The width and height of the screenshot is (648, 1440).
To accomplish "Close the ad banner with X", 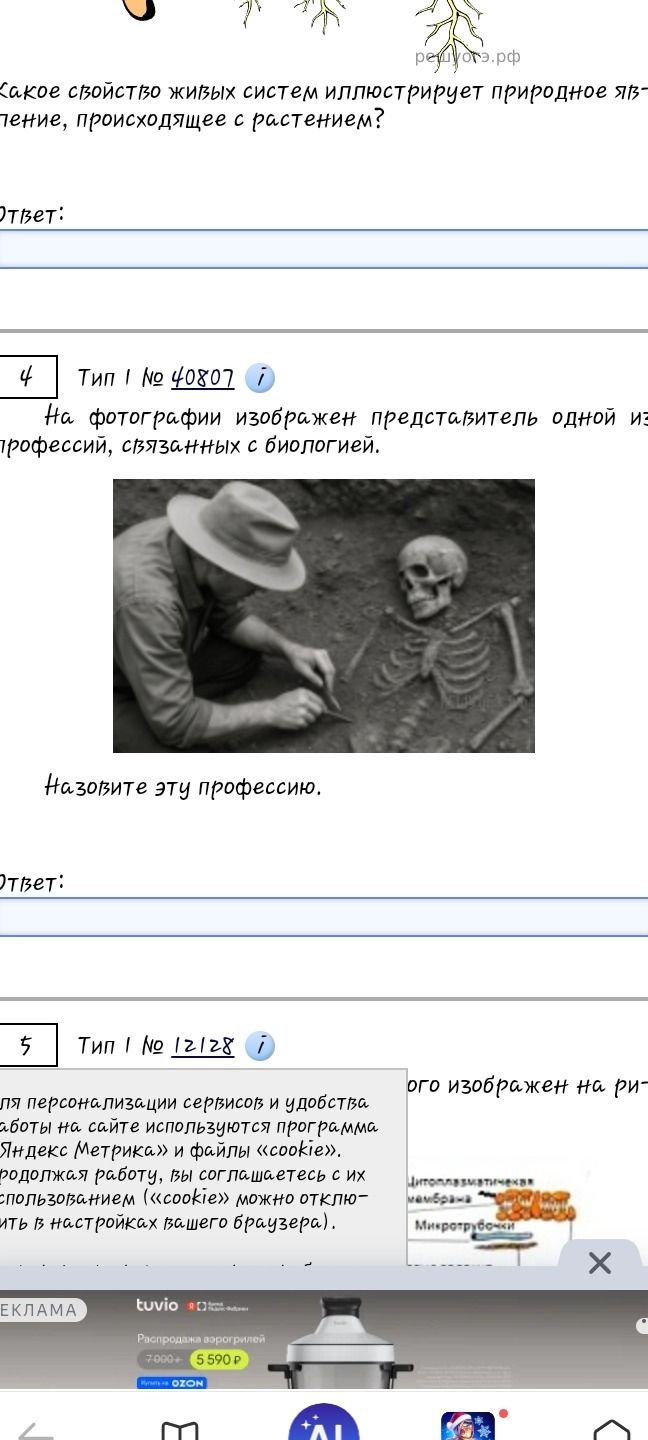I will click(600, 1263).
